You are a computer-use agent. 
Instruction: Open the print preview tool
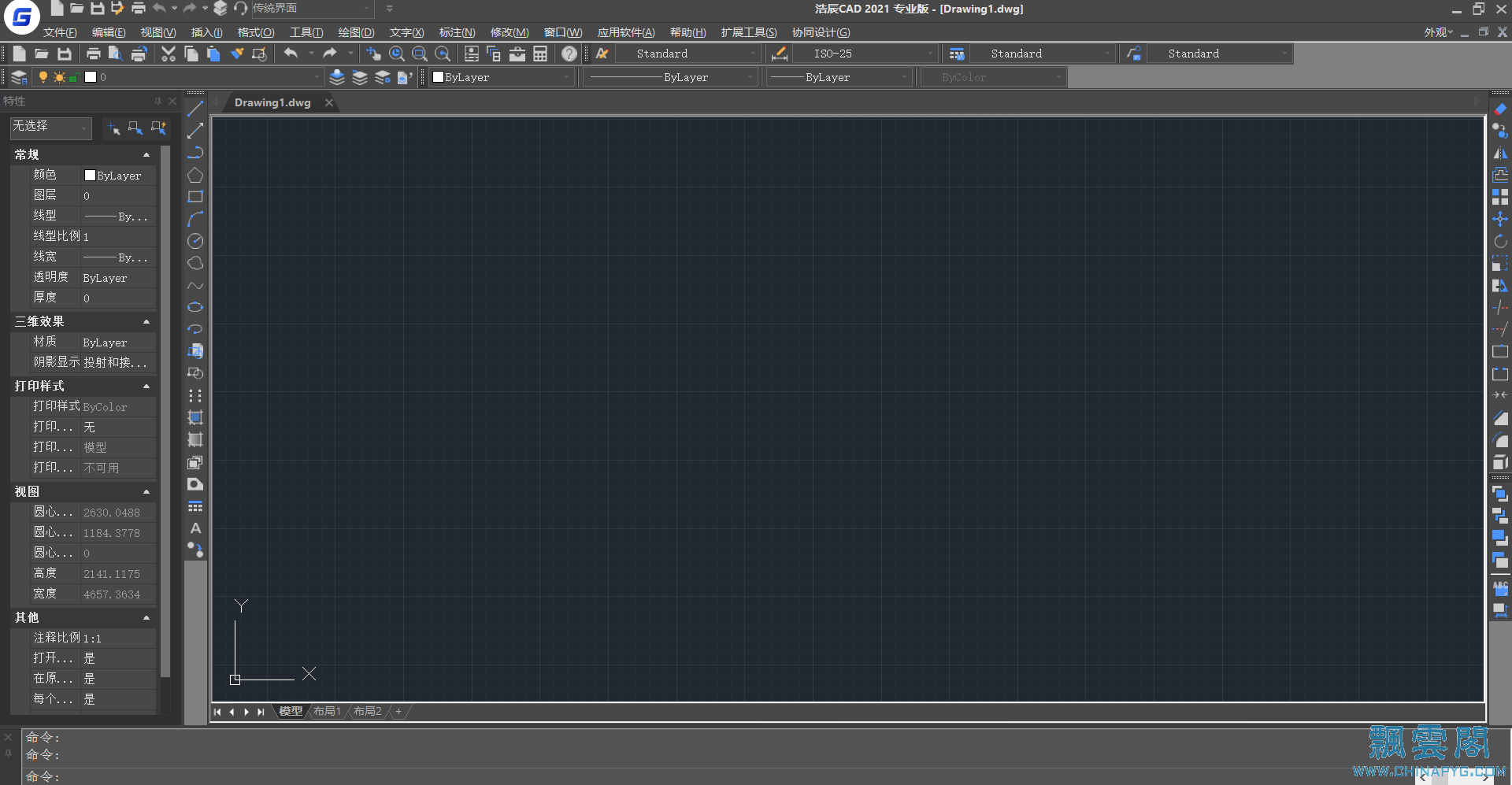[x=116, y=54]
